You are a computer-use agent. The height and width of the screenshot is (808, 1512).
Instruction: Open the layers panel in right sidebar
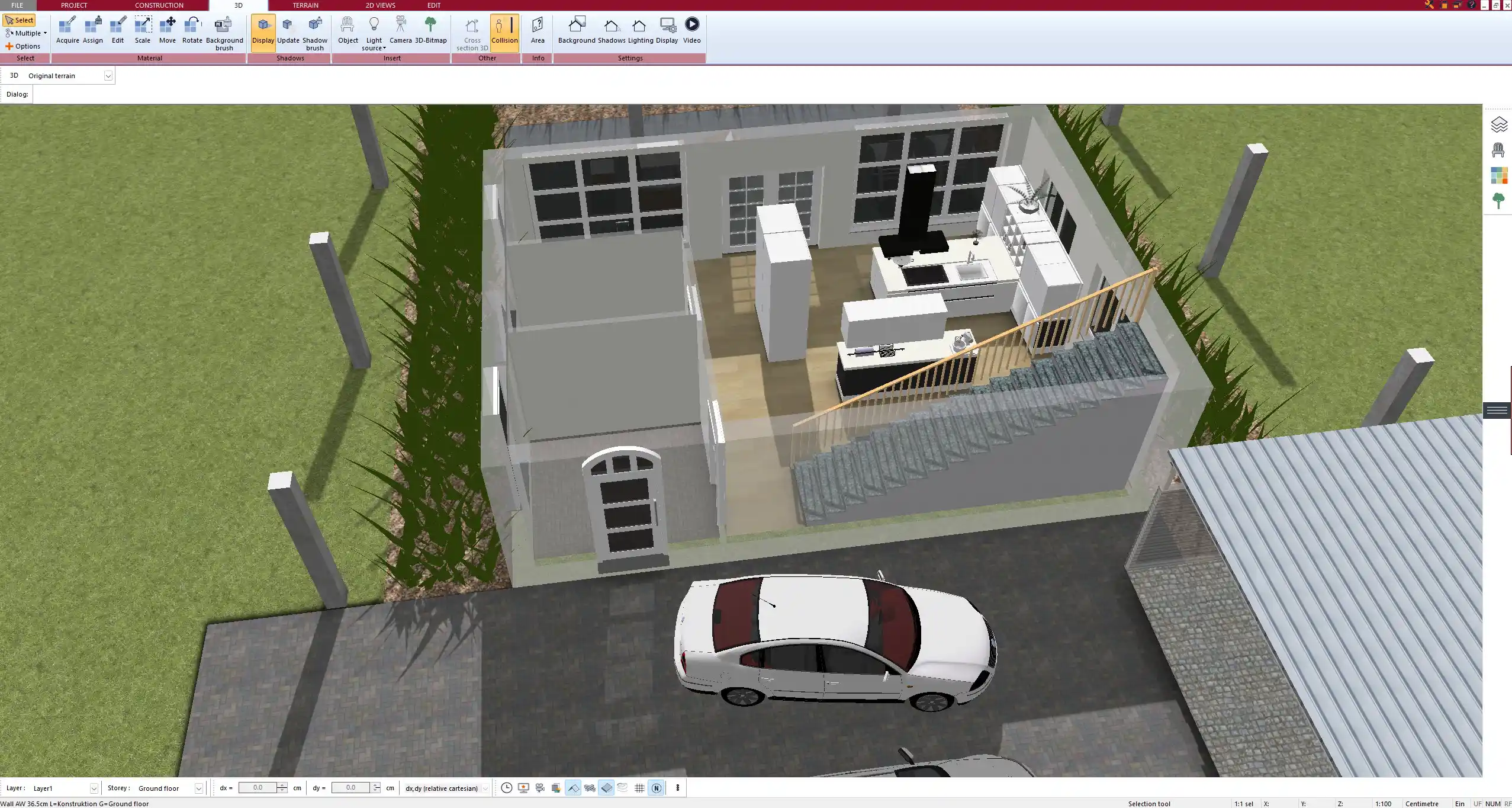tap(1498, 125)
